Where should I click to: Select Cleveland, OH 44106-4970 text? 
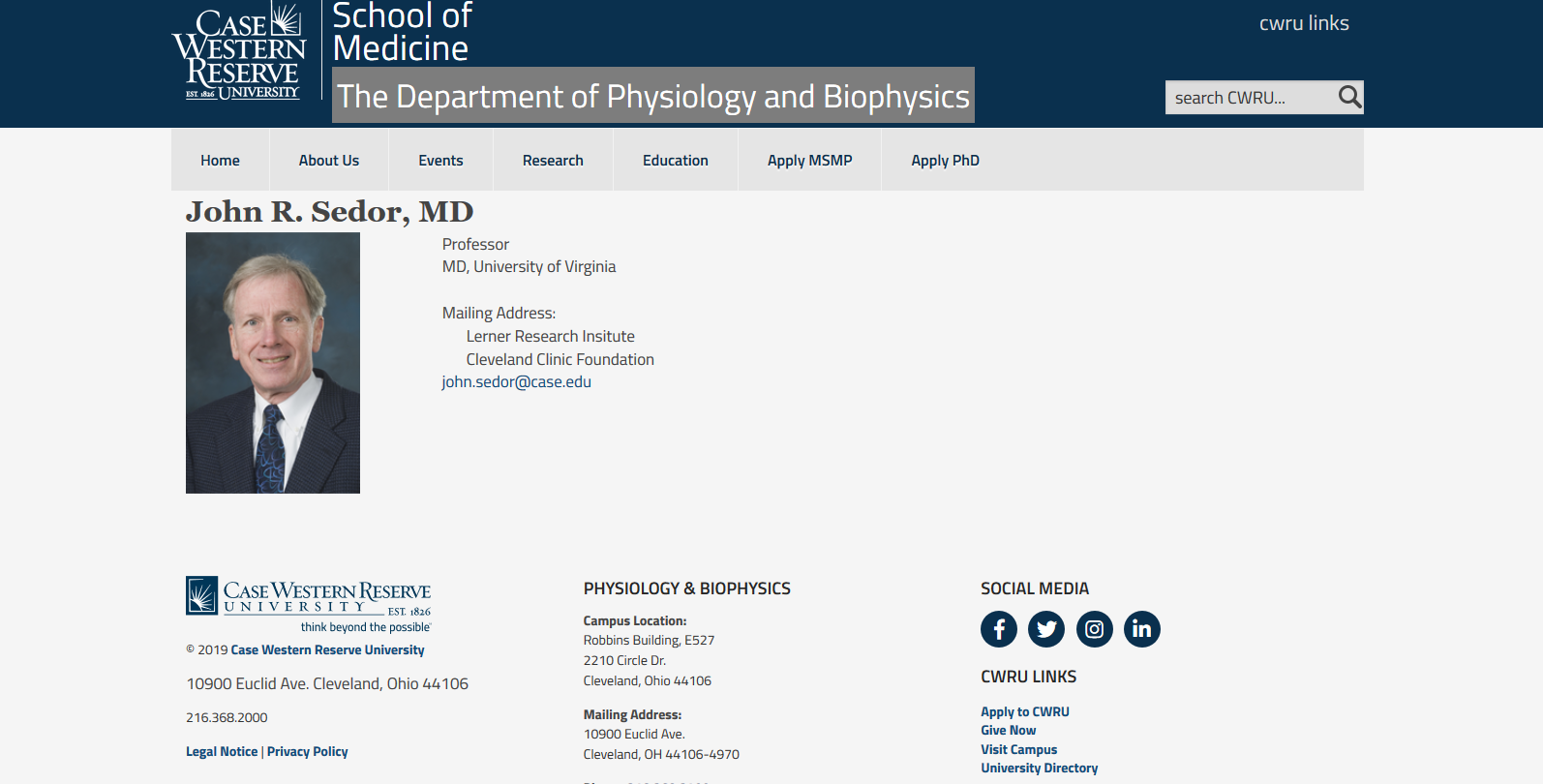coord(661,754)
